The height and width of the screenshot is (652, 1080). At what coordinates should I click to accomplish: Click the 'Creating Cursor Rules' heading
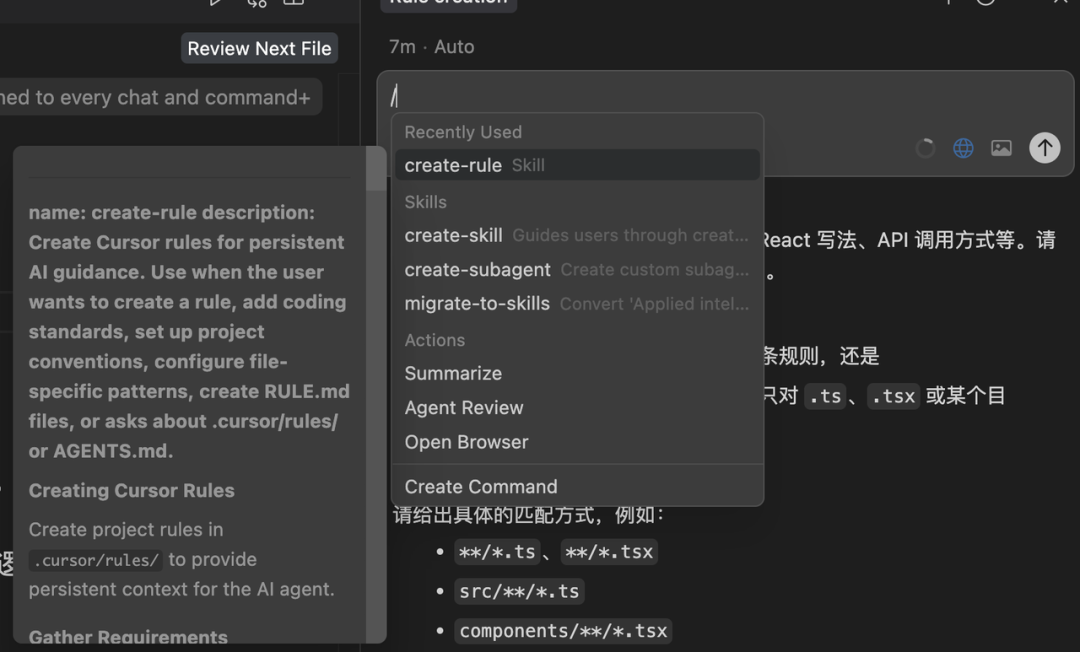[x=132, y=490]
